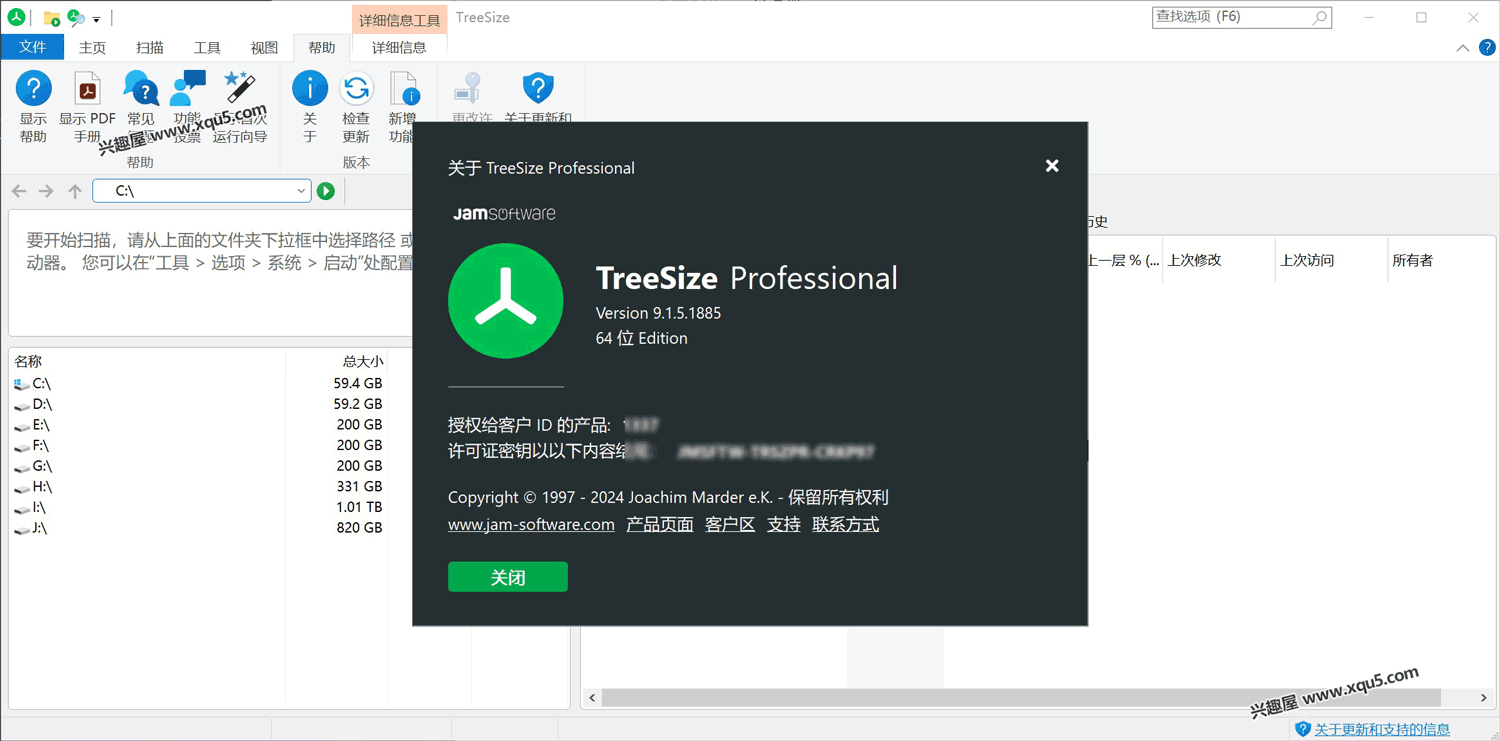Select the C:\ drive row

[x=198, y=383]
